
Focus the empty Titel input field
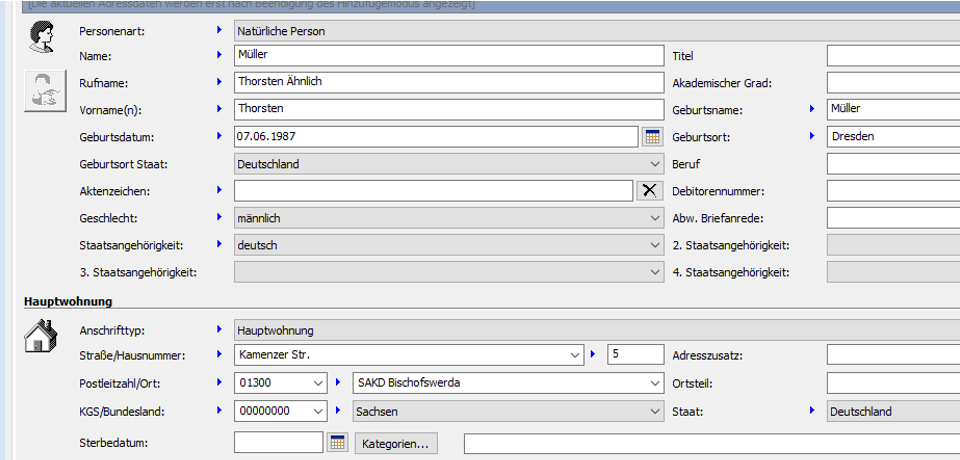pyautogui.click(x=892, y=55)
